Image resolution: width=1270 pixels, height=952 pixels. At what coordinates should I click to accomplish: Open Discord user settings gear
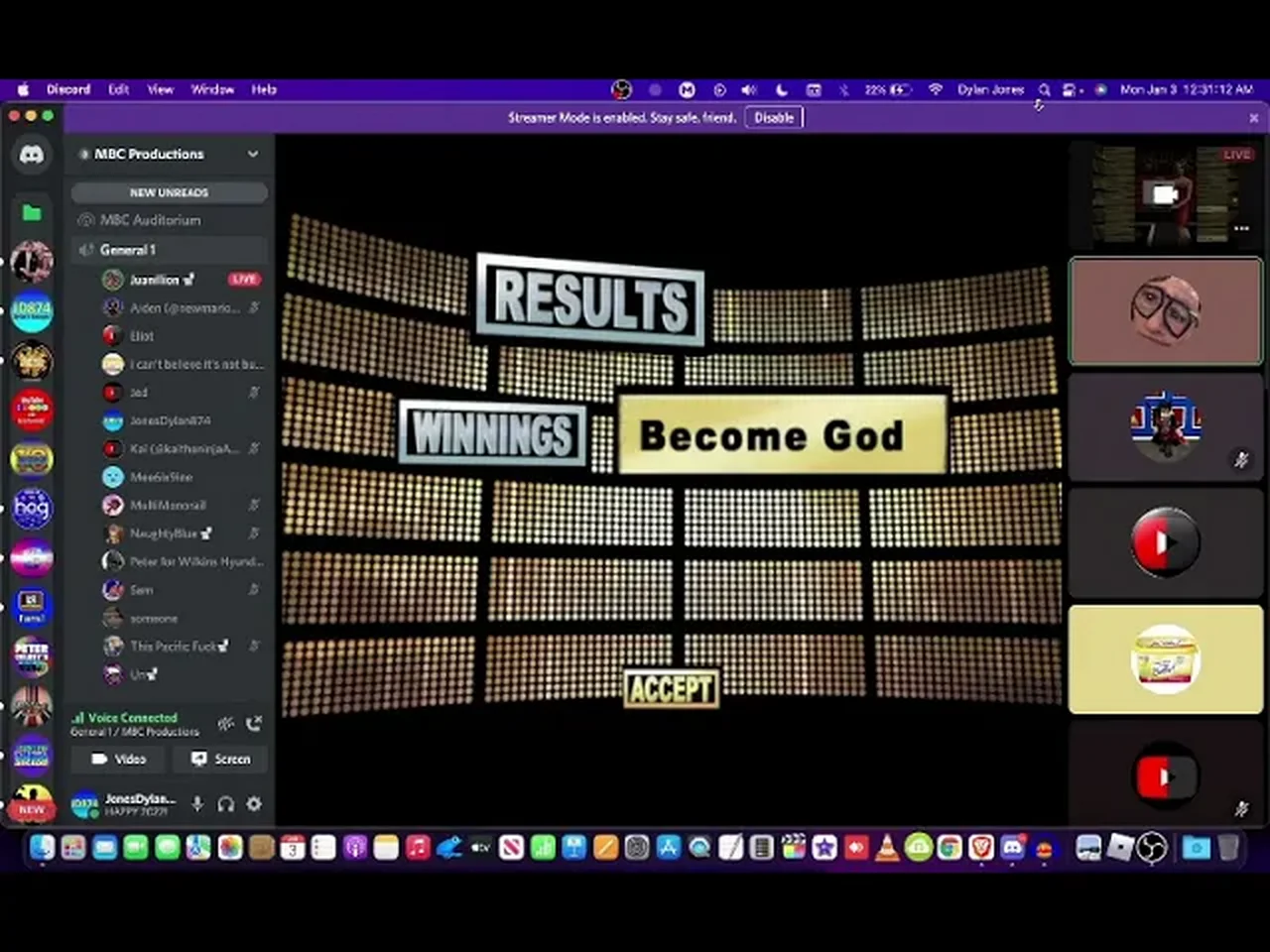254,803
